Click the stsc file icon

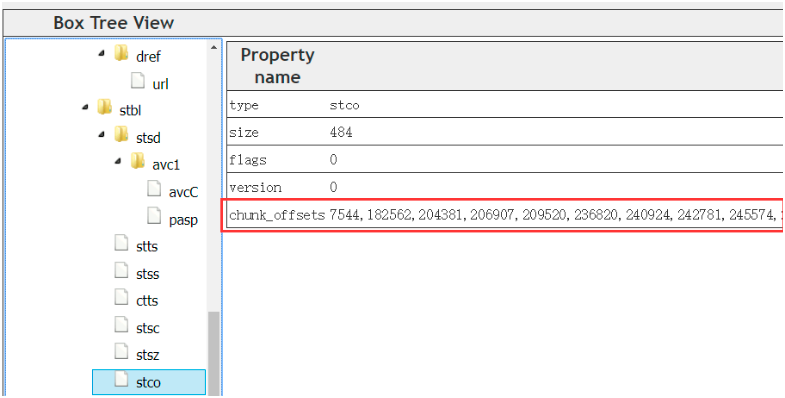[x=121, y=325]
